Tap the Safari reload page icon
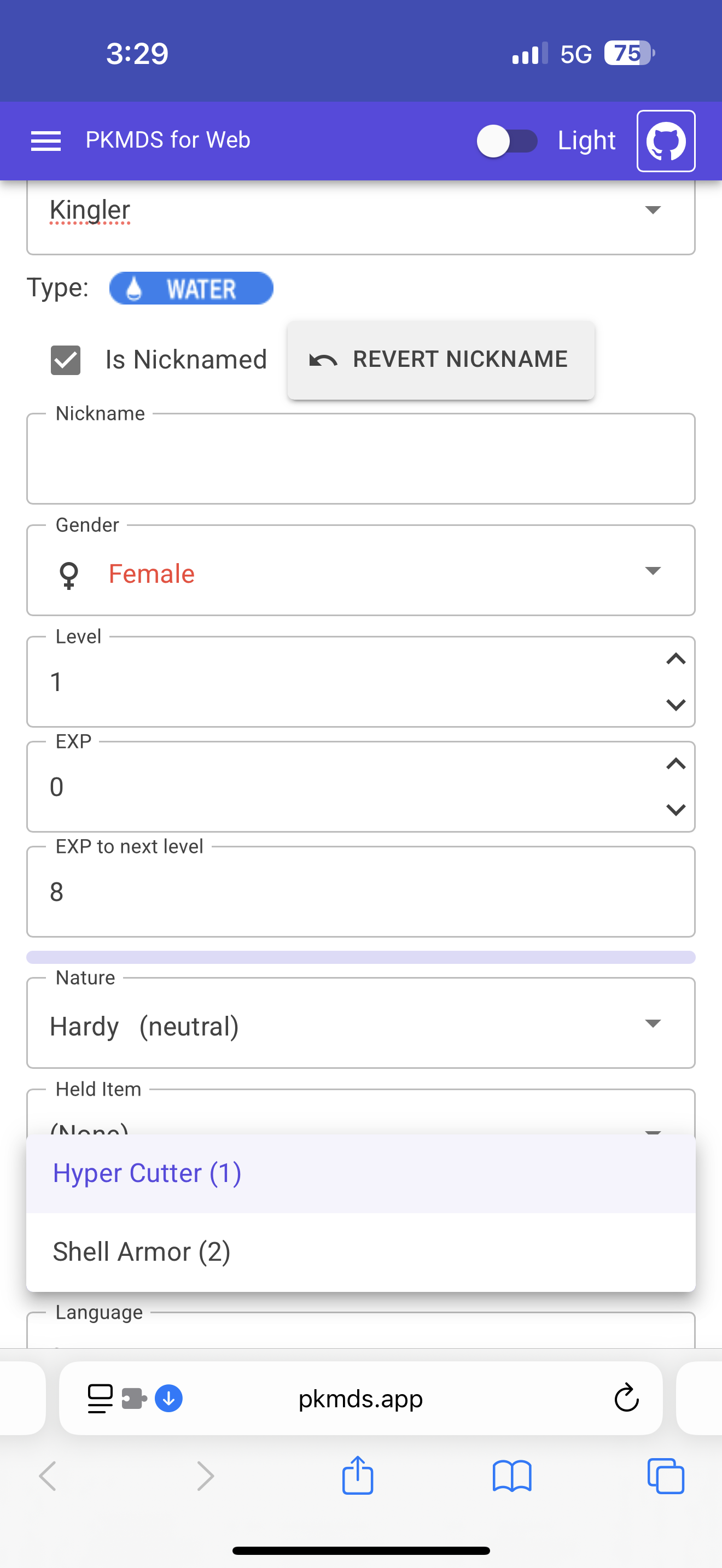 [626, 1398]
